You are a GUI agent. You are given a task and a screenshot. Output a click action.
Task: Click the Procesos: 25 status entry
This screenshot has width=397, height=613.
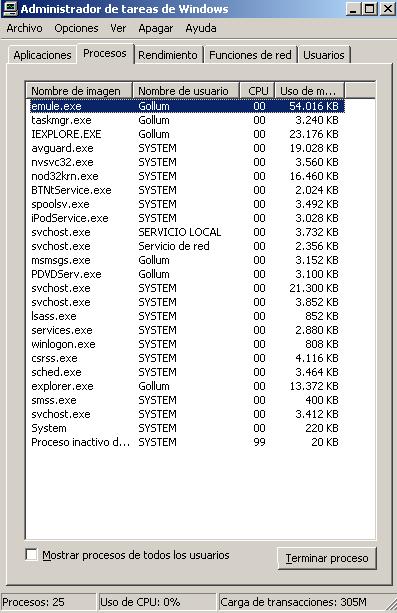coord(49,602)
